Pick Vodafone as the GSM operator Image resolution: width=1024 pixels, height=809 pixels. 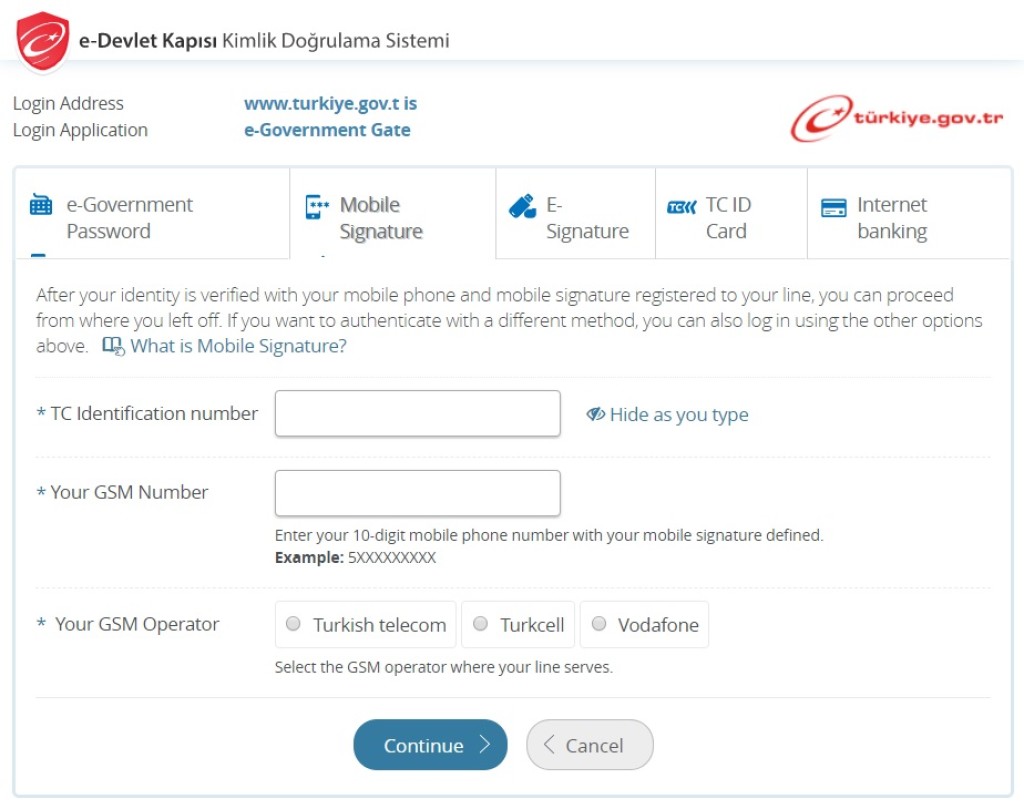click(x=599, y=624)
